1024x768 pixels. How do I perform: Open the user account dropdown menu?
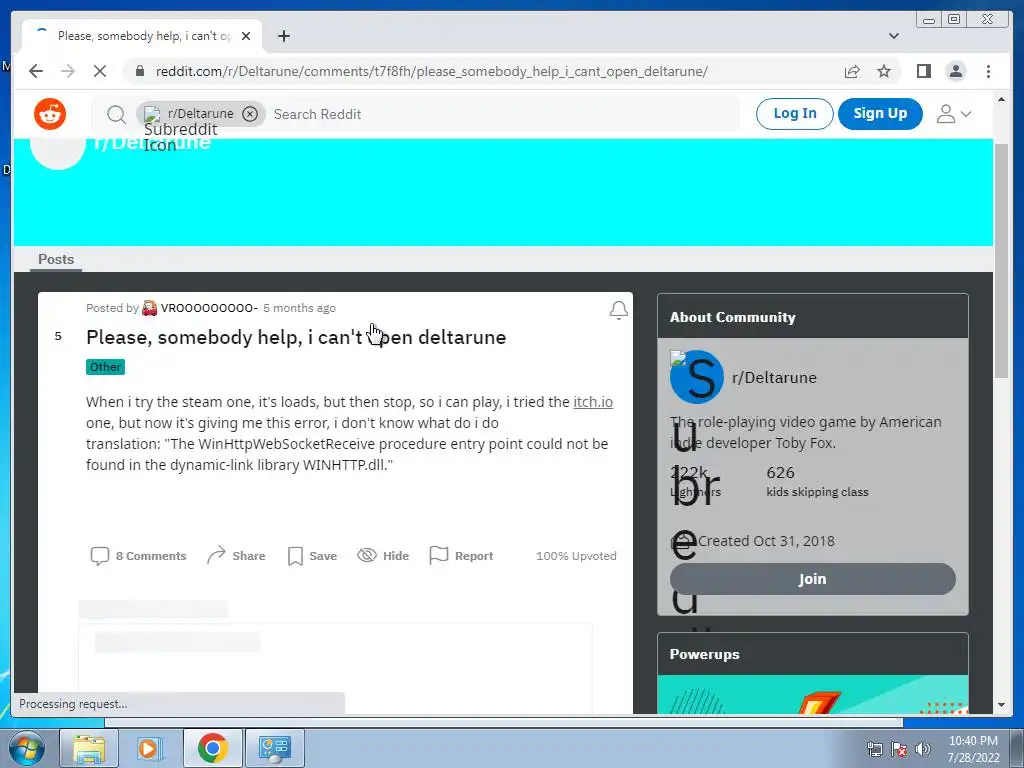pos(953,114)
